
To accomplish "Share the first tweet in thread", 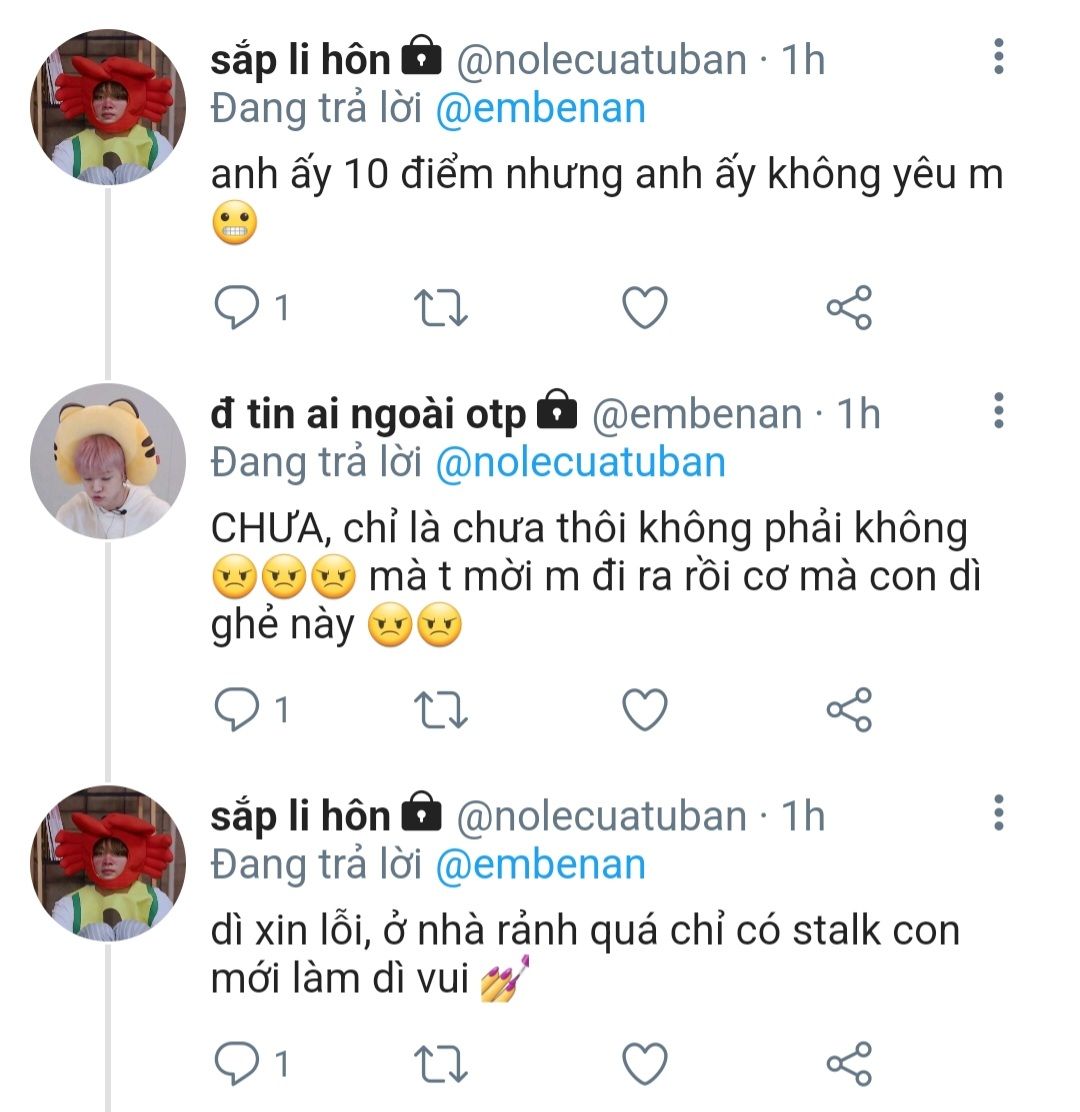I will (849, 308).
